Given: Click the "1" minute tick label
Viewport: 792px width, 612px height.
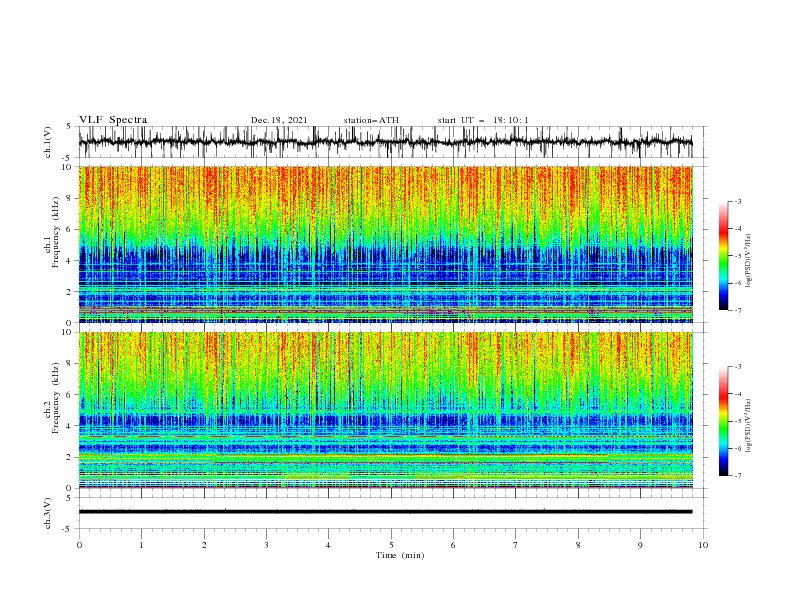Looking at the screenshot, I should tap(141, 545).
